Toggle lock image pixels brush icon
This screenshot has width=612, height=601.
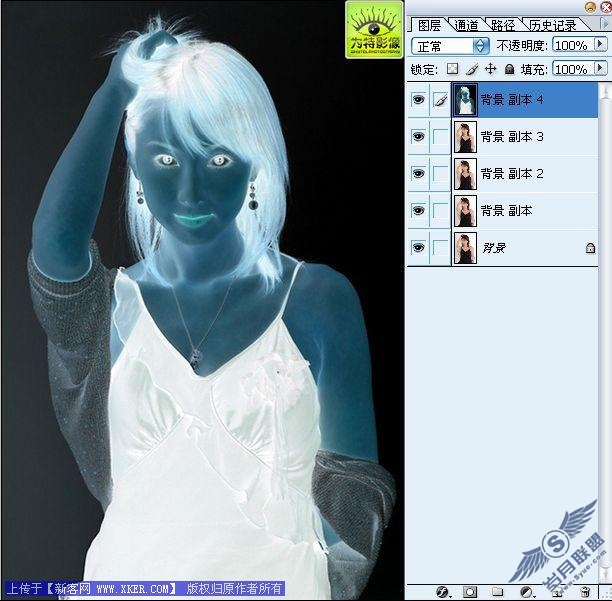click(x=472, y=69)
